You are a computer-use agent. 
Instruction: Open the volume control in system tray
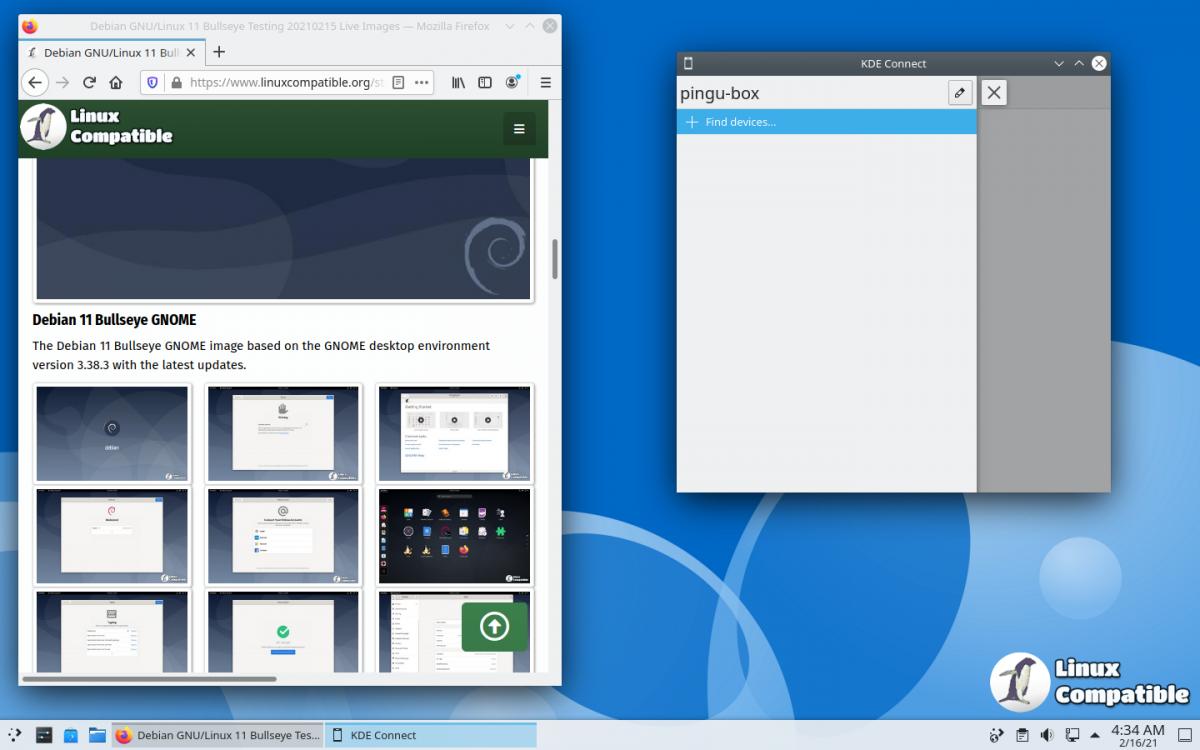(x=1047, y=735)
